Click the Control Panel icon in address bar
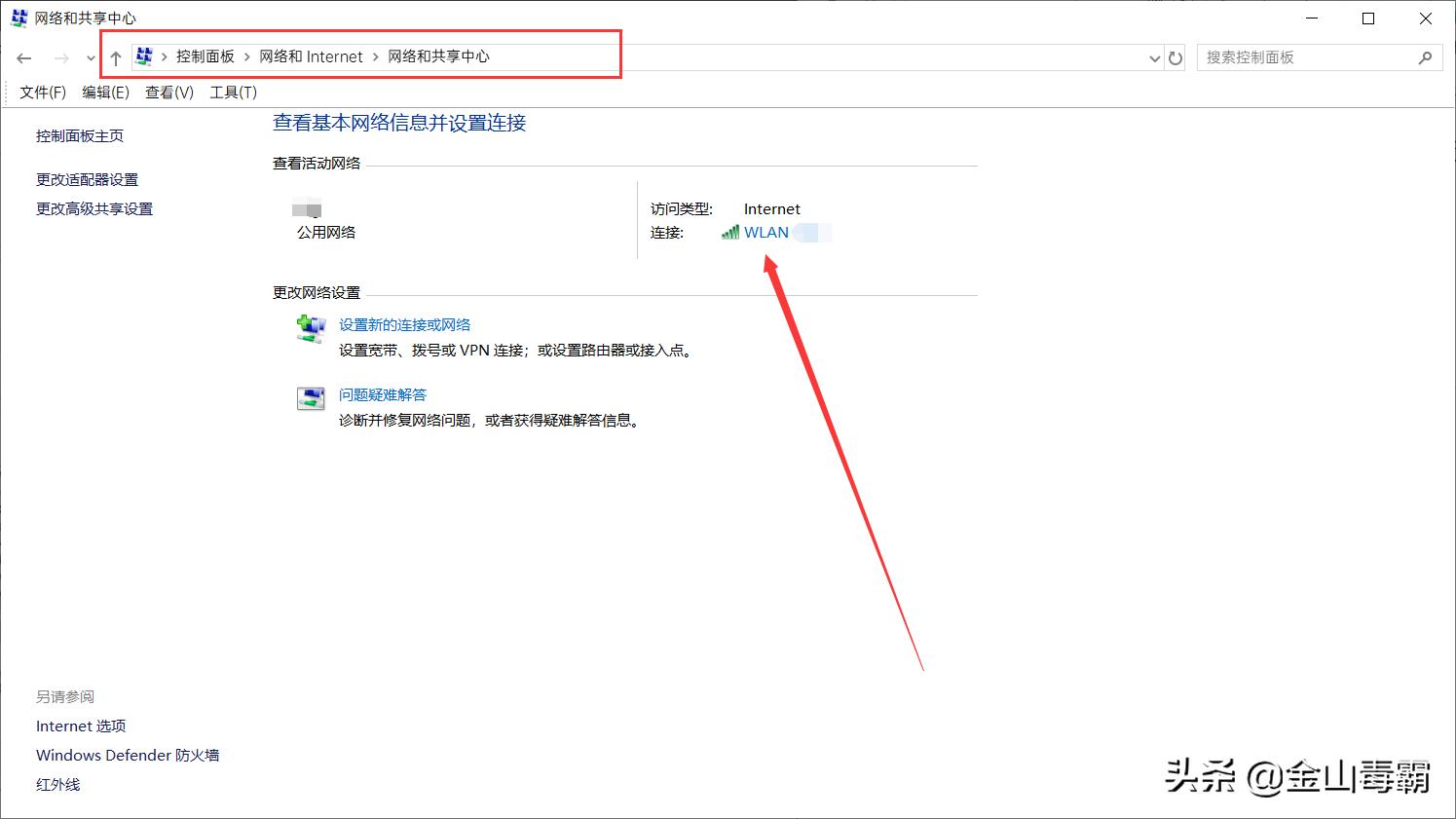The image size is (1456, 819). coord(144,56)
